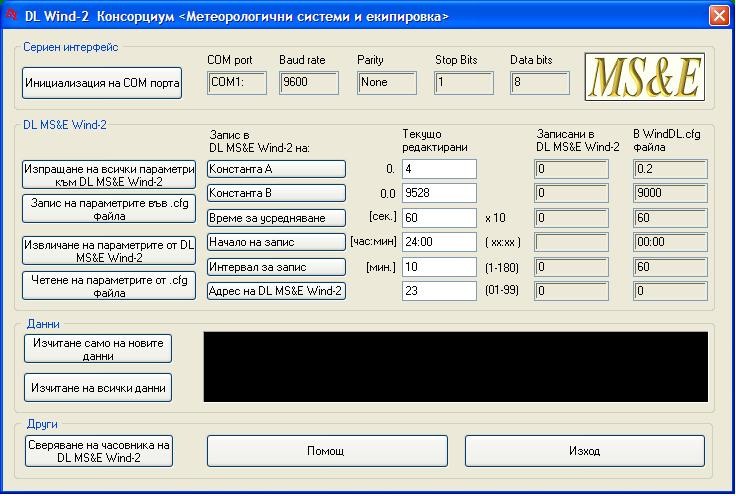Edit averaging time field next to x 10
This screenshot has height=496, width=736.
pyautogui.click(x=439, y=218)
